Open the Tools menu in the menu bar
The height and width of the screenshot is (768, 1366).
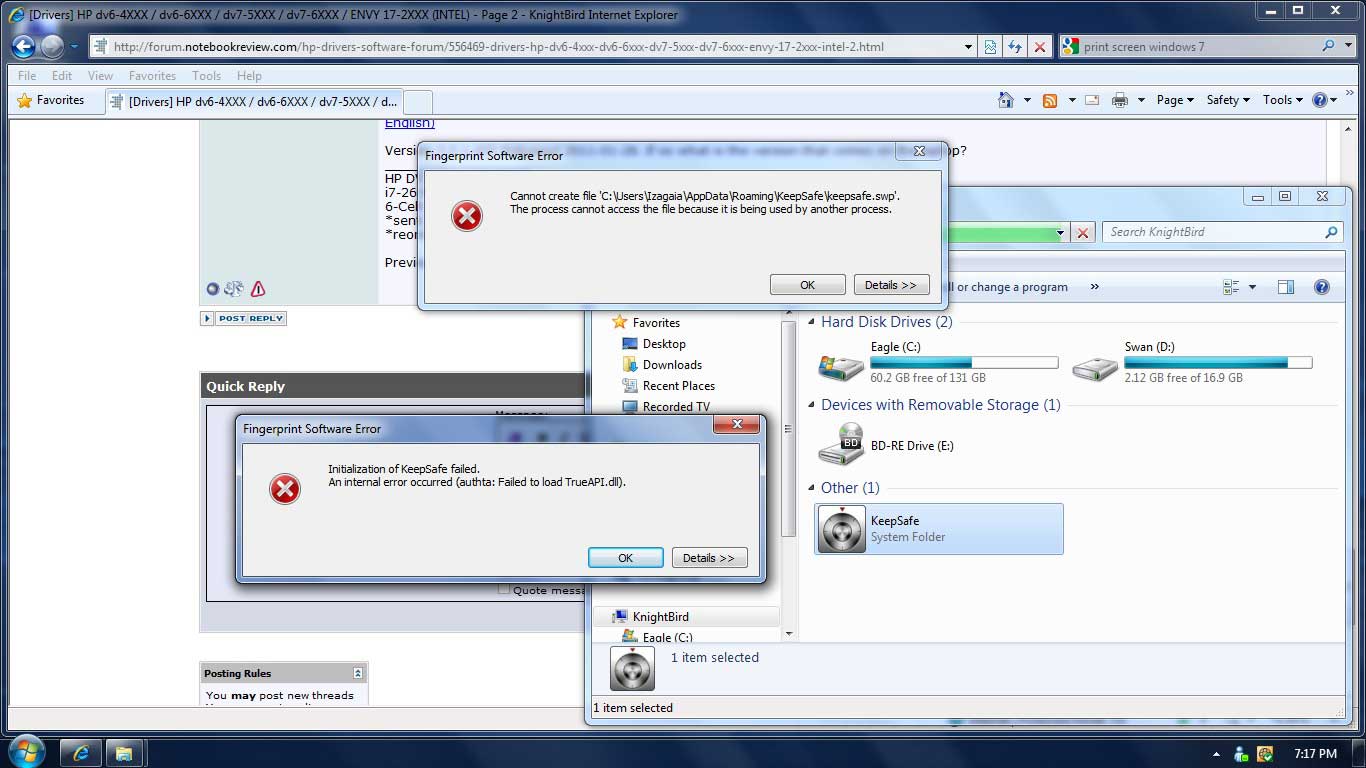pyautogui.click(x=206, y=75)
